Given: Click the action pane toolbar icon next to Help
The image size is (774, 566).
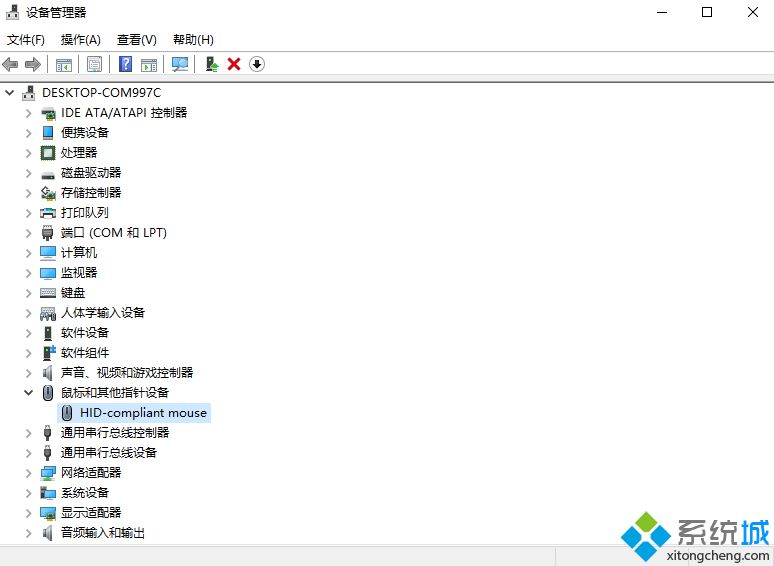Looking at the screenshot, I should click(149, 64).
